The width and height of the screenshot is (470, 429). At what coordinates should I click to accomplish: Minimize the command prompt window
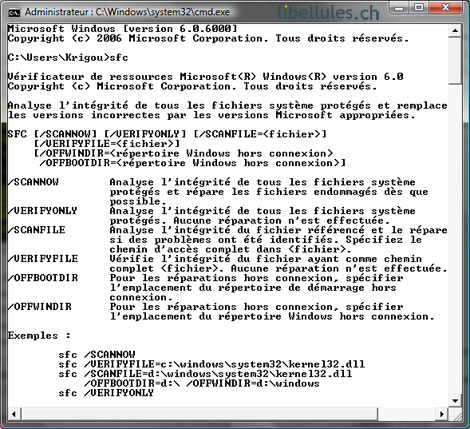[x=400, y=7]
